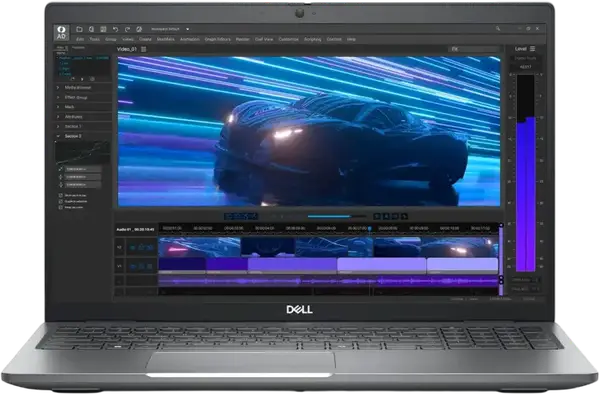Expand the Attributes section
Screen dimensions: 600x394
tap(83, 117)
